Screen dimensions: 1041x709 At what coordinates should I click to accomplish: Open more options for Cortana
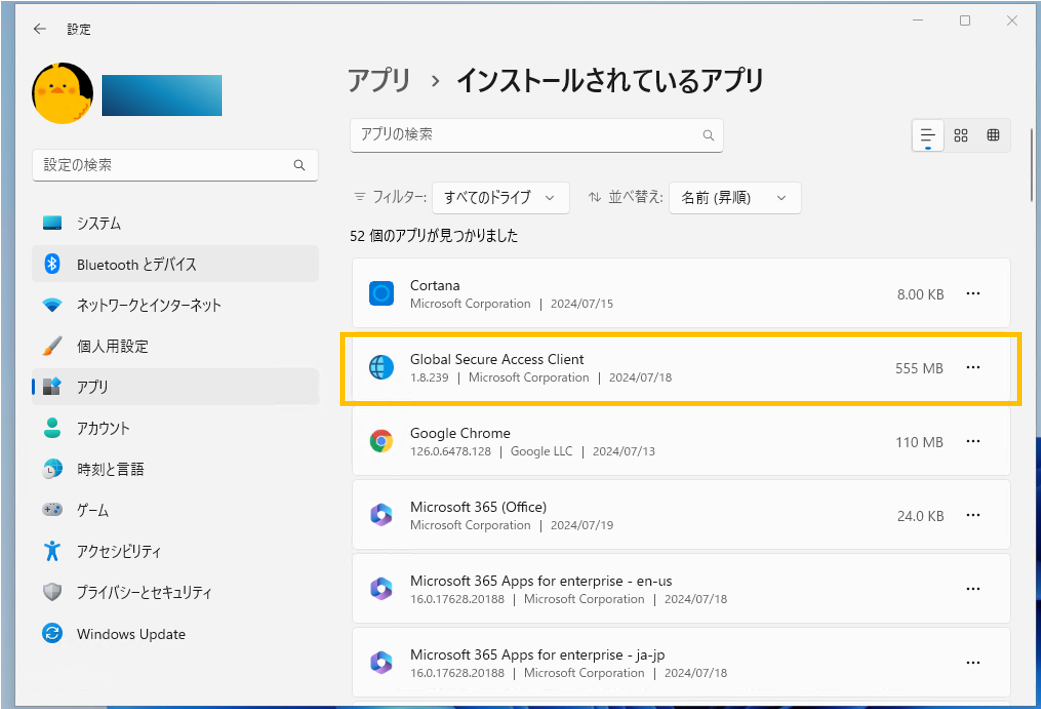coord(973,293)
